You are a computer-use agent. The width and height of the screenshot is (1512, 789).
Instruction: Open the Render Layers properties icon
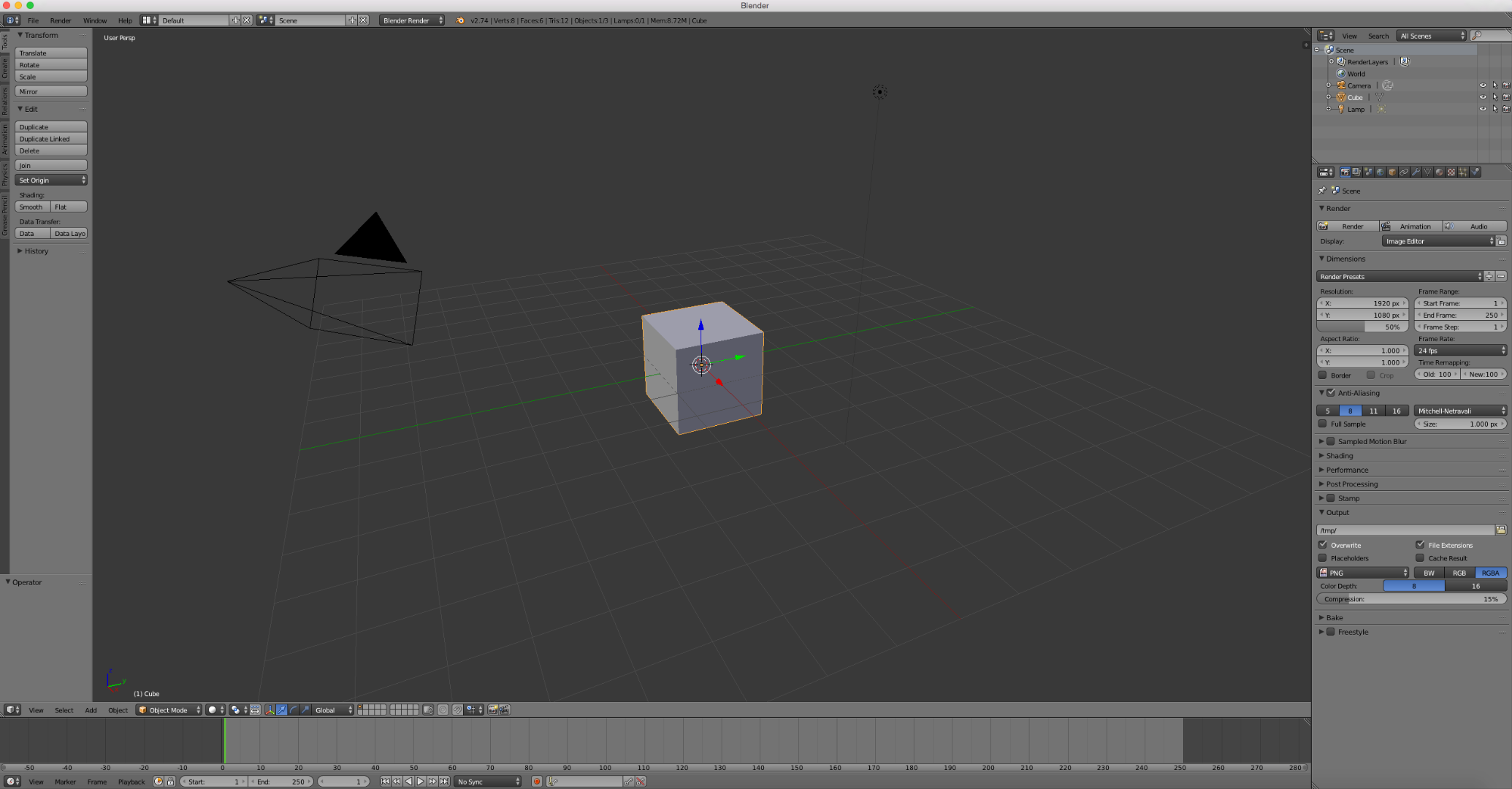pos(1356,172)
